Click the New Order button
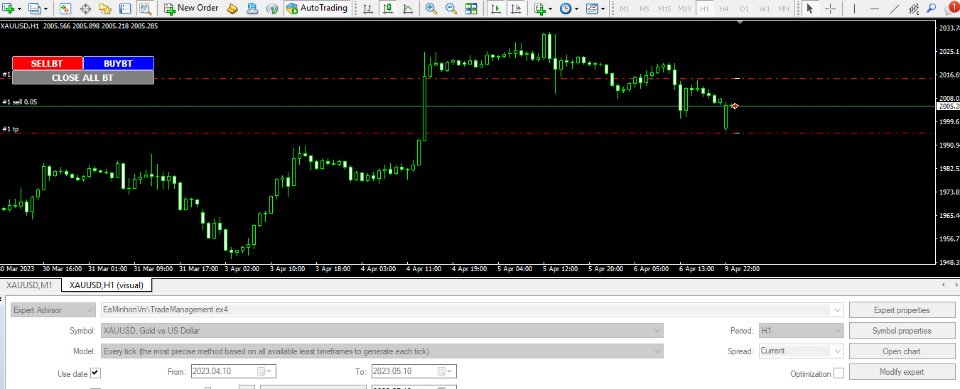This screenshot has width=960, height=389. pos(191,9)
